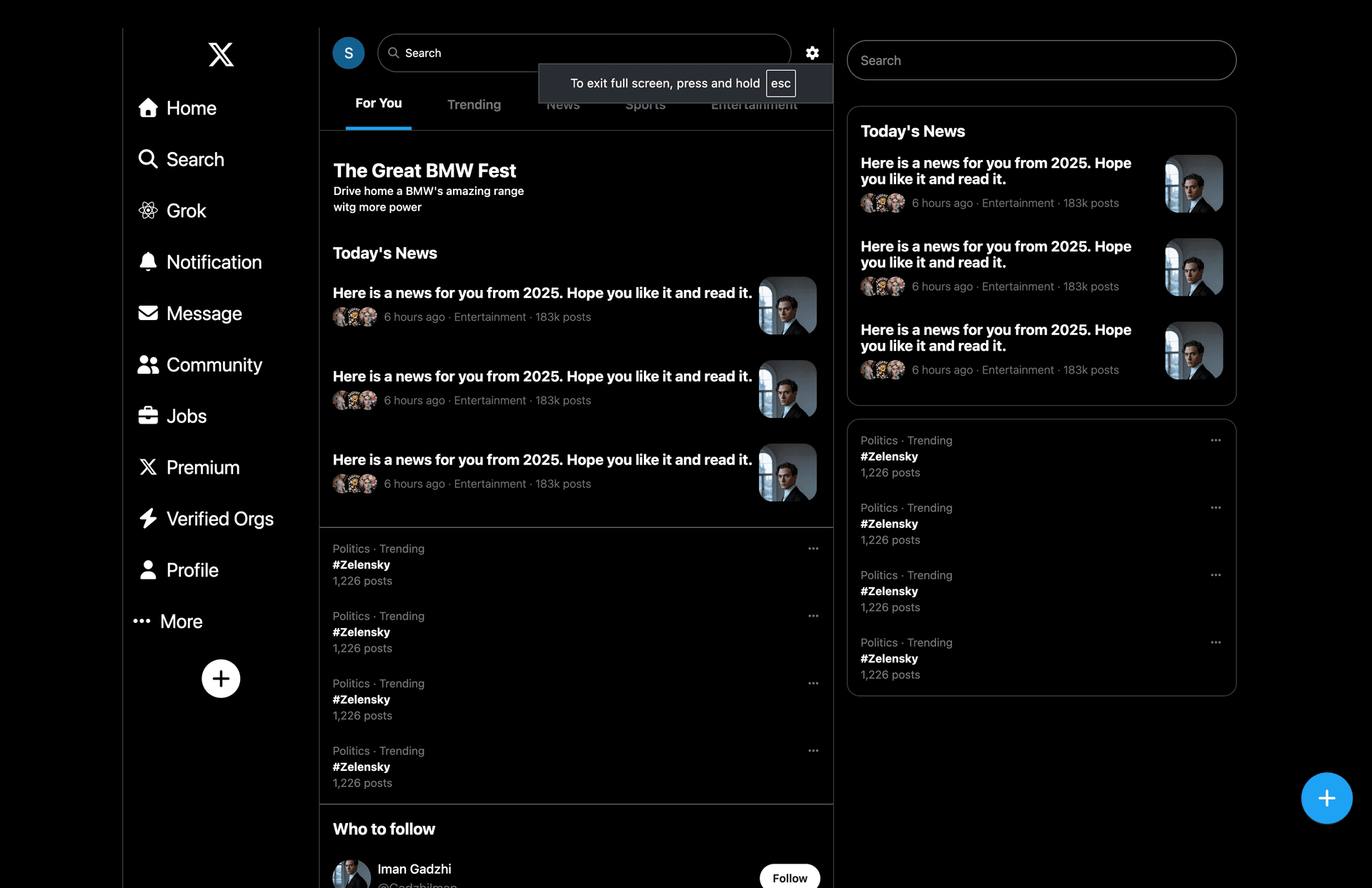Follow Iman Gadzhi

pyautogui.click(x=790, y=877)
